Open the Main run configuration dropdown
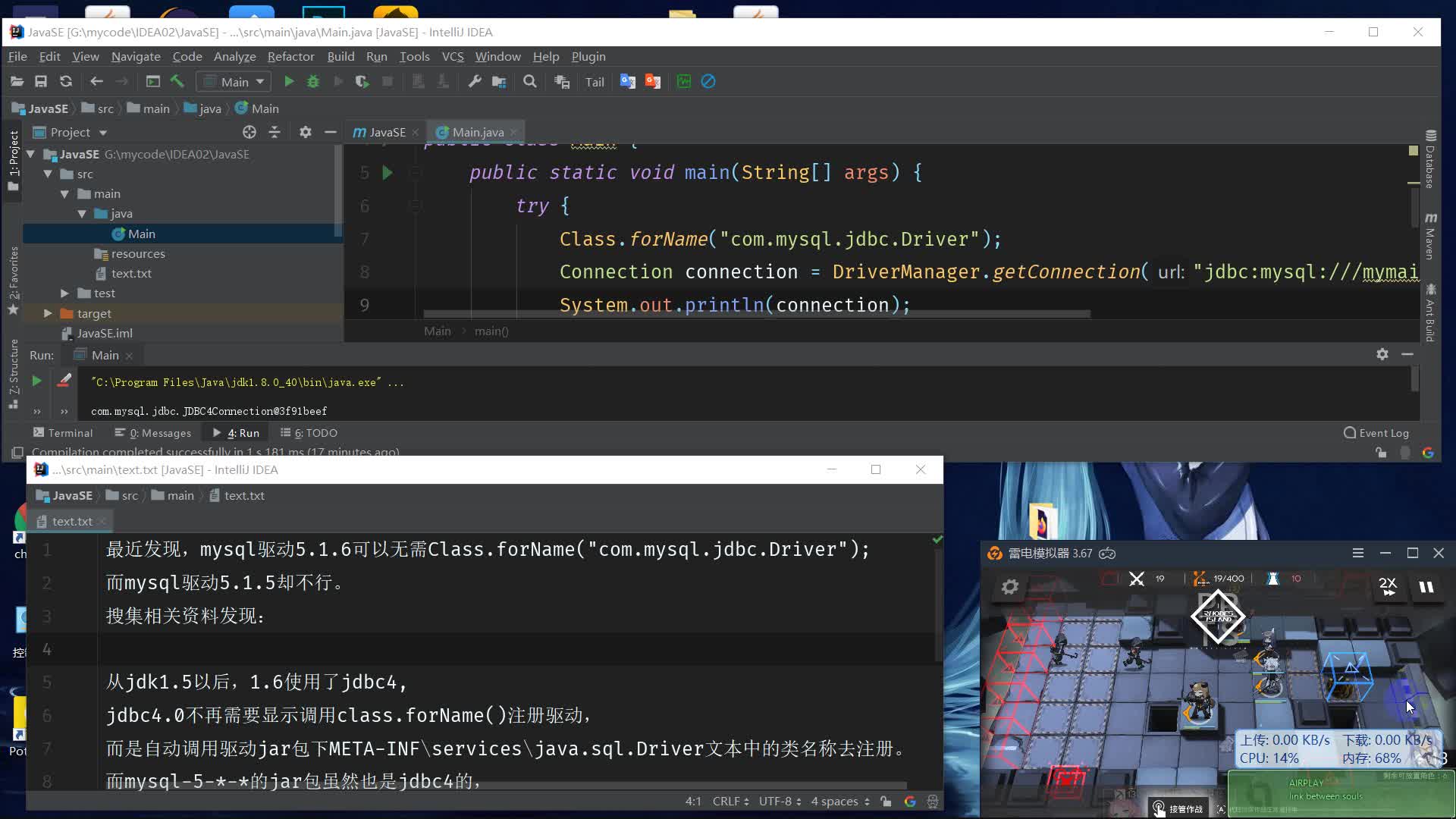Image resolution: width=1456 pixels, height=819 pixels. click(234, 81)
